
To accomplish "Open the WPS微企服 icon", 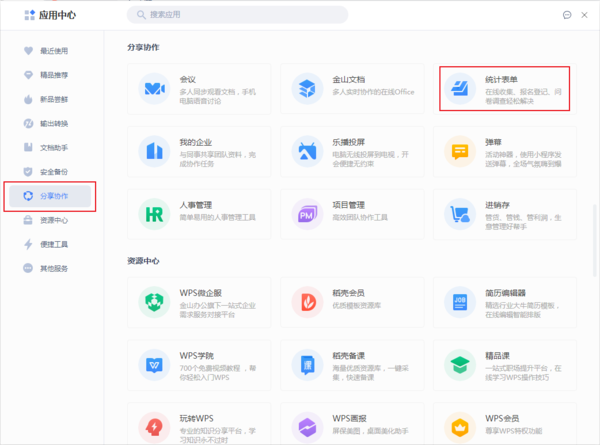I will pyautogui.click(x=154, y=300).
